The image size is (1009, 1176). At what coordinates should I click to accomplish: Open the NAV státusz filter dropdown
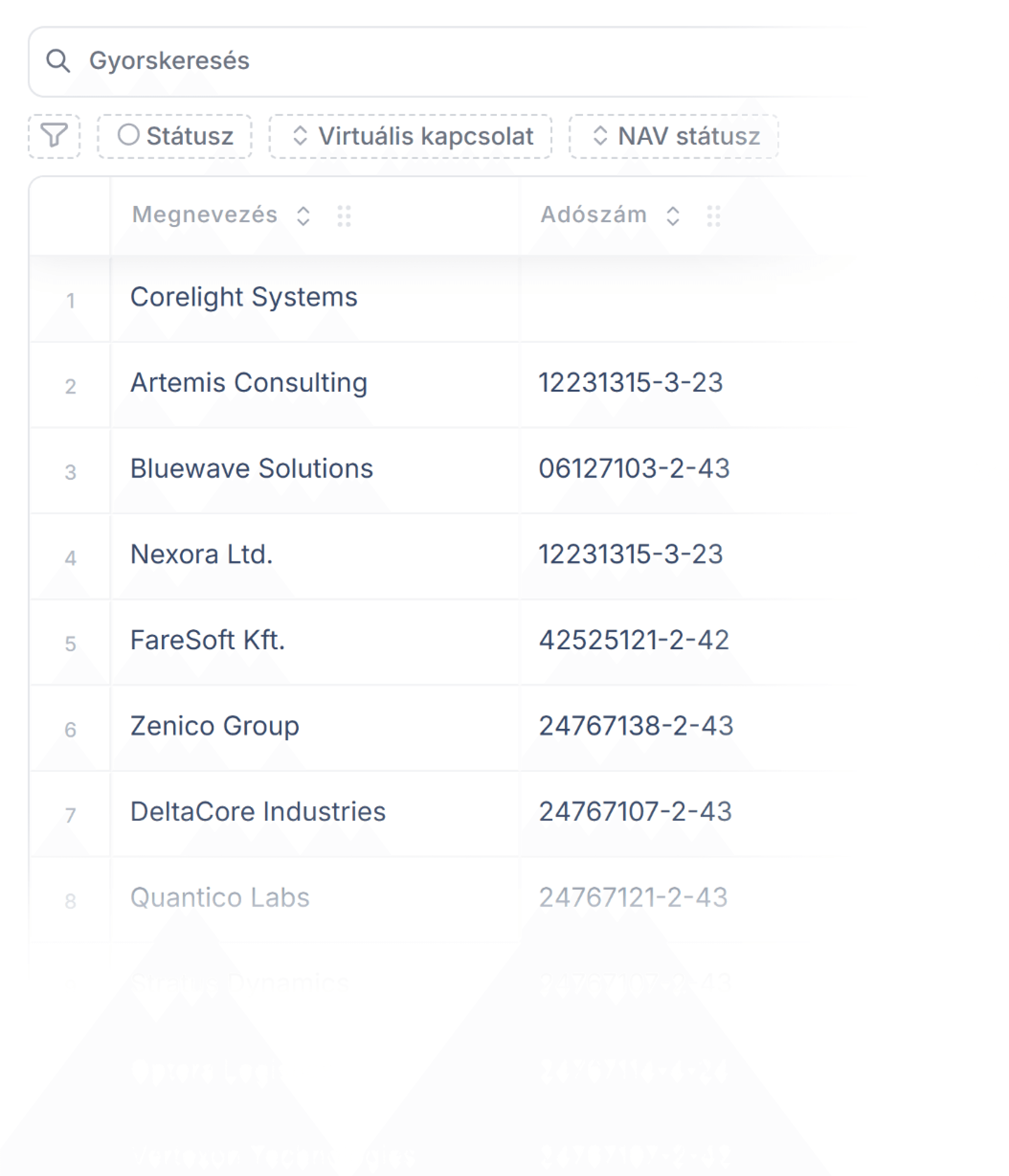coord(674,136)
